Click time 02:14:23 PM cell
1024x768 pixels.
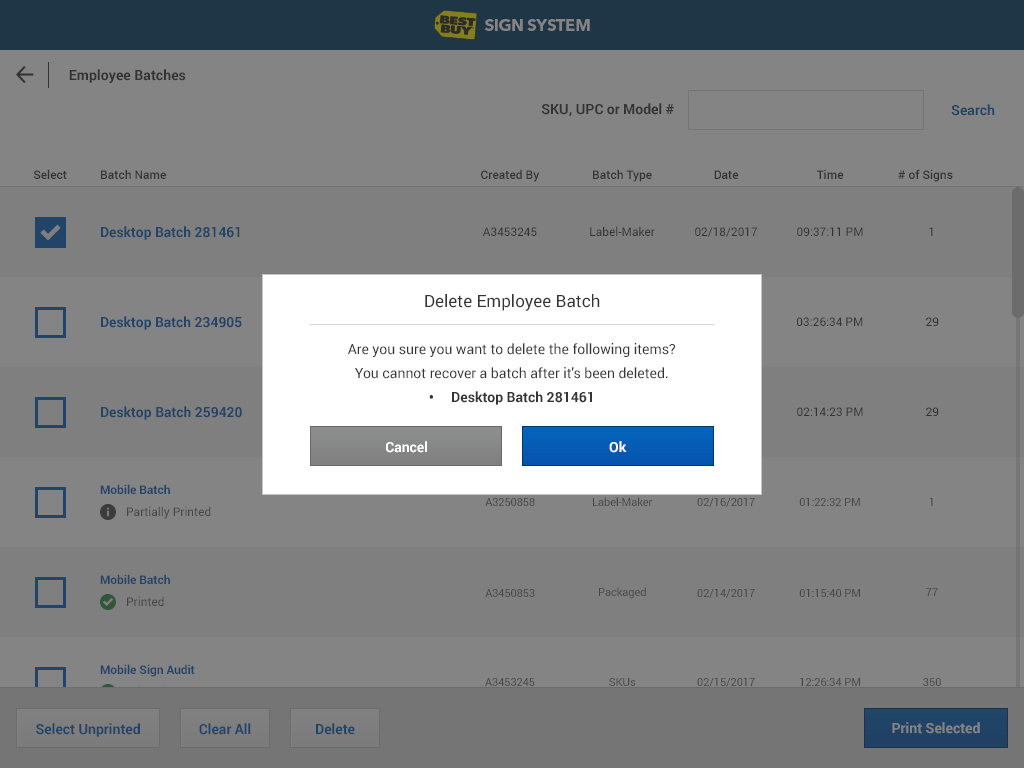point(829,412)
